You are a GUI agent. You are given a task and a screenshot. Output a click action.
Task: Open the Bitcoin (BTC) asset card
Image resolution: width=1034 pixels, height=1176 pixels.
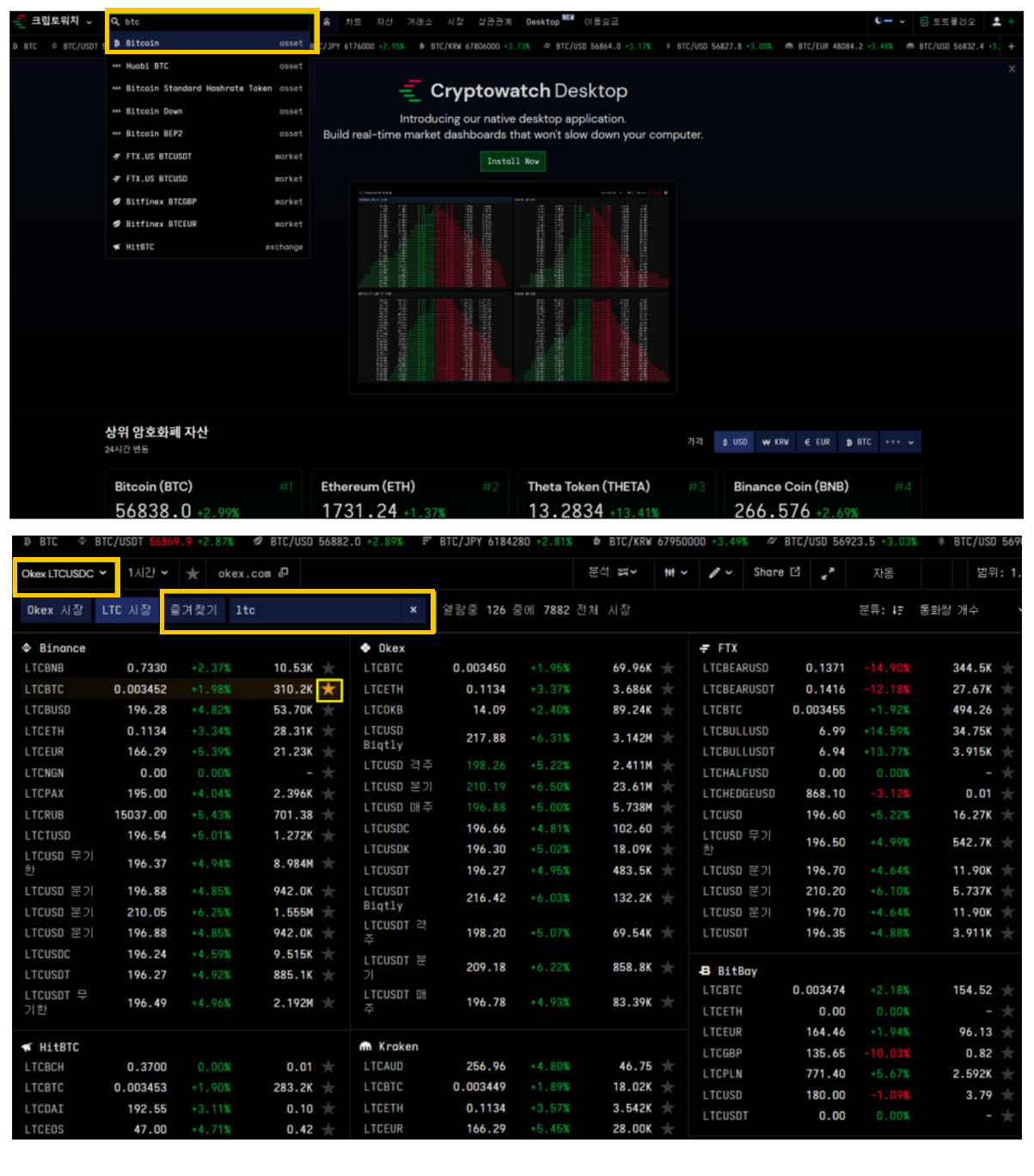[203, 495]
